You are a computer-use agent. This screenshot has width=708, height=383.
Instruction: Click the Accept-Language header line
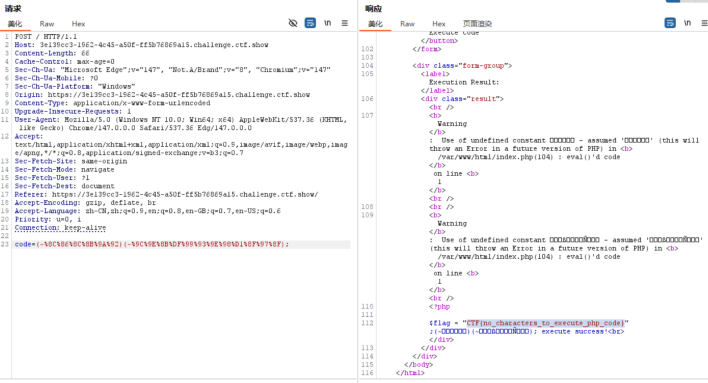pyautogui.click(x=148, y=211)
